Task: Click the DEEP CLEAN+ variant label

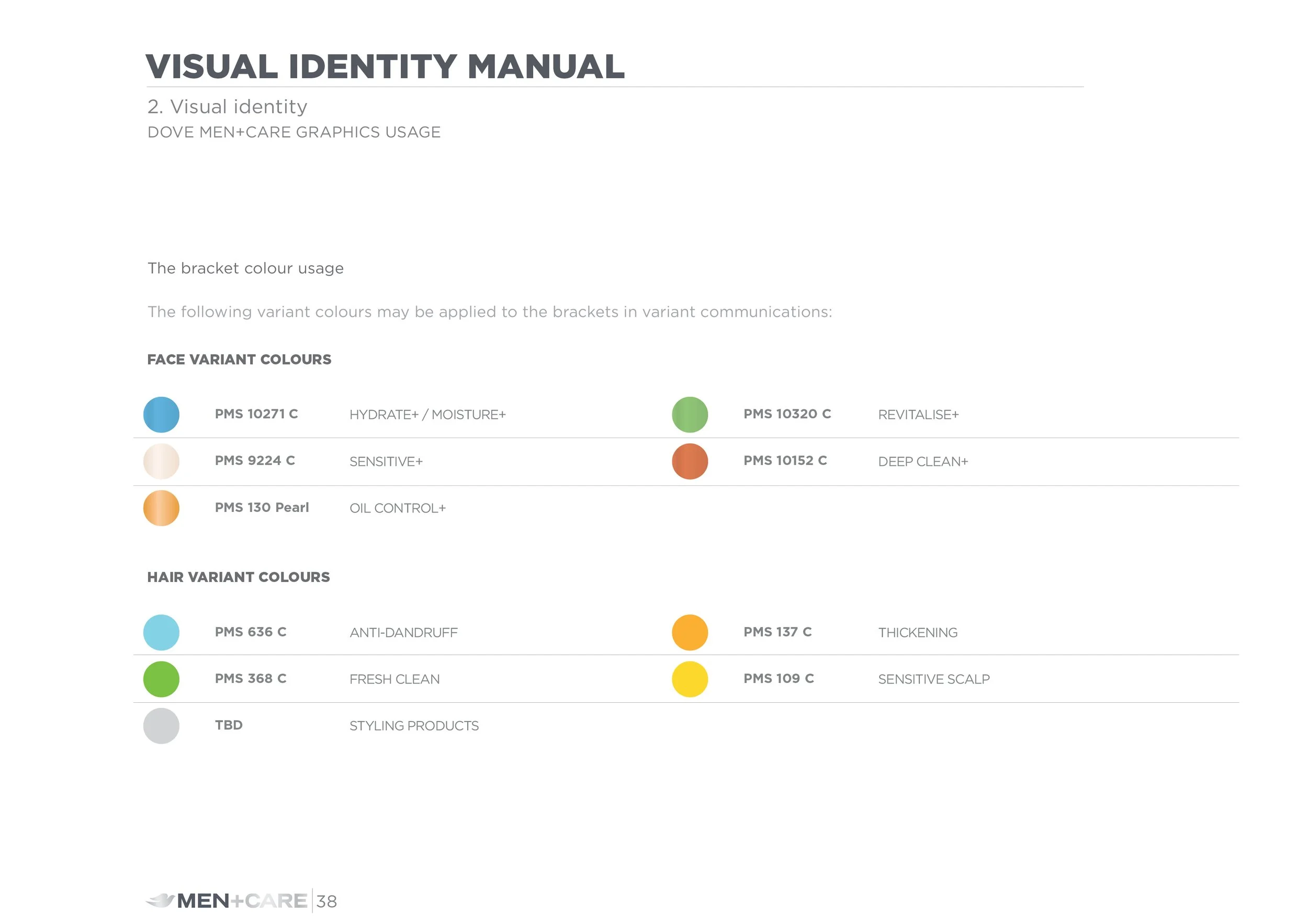Action: point(923,462)
